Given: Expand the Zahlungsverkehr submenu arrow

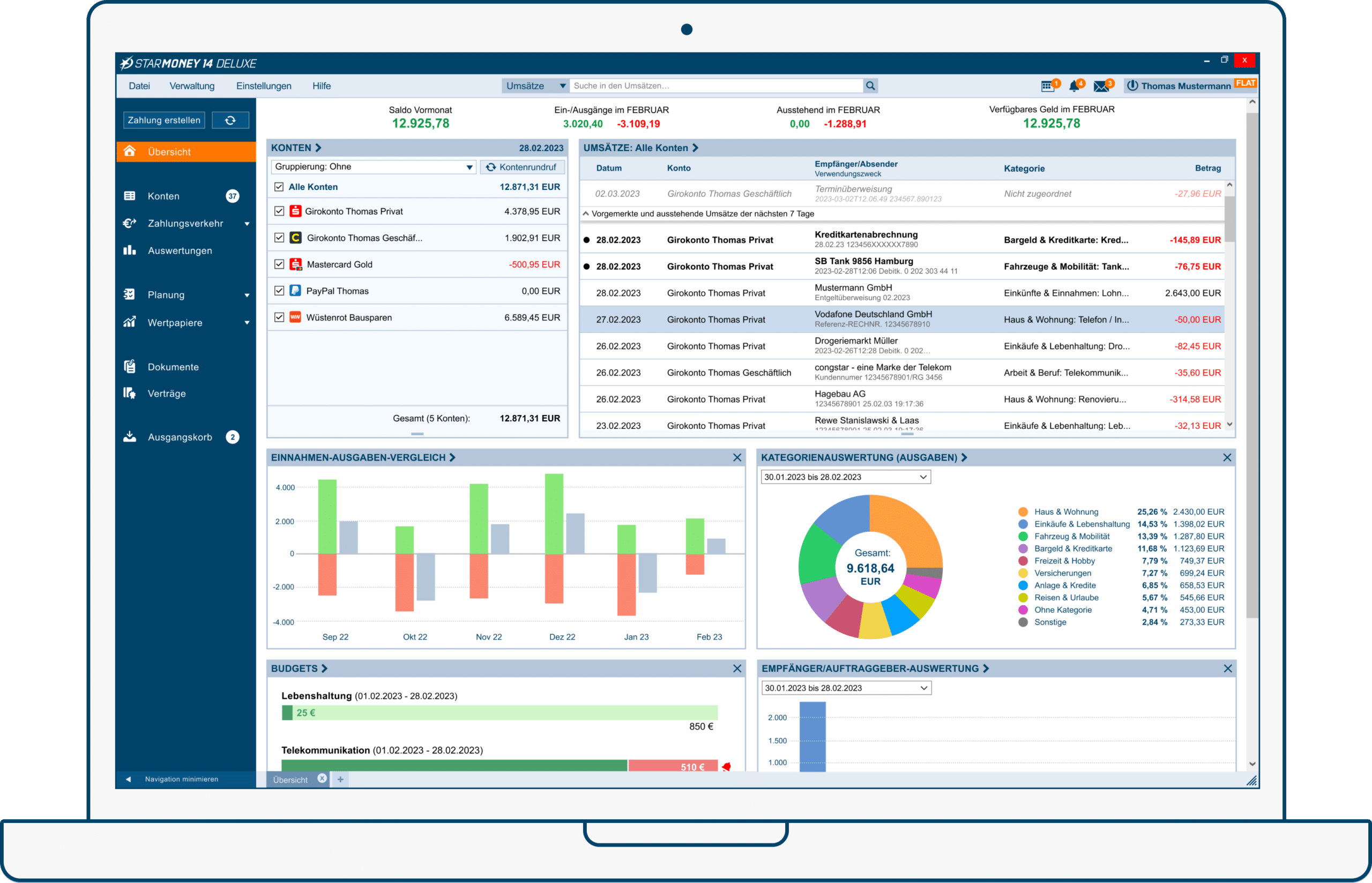Looking at the screenshot, I should pos(247,224).
